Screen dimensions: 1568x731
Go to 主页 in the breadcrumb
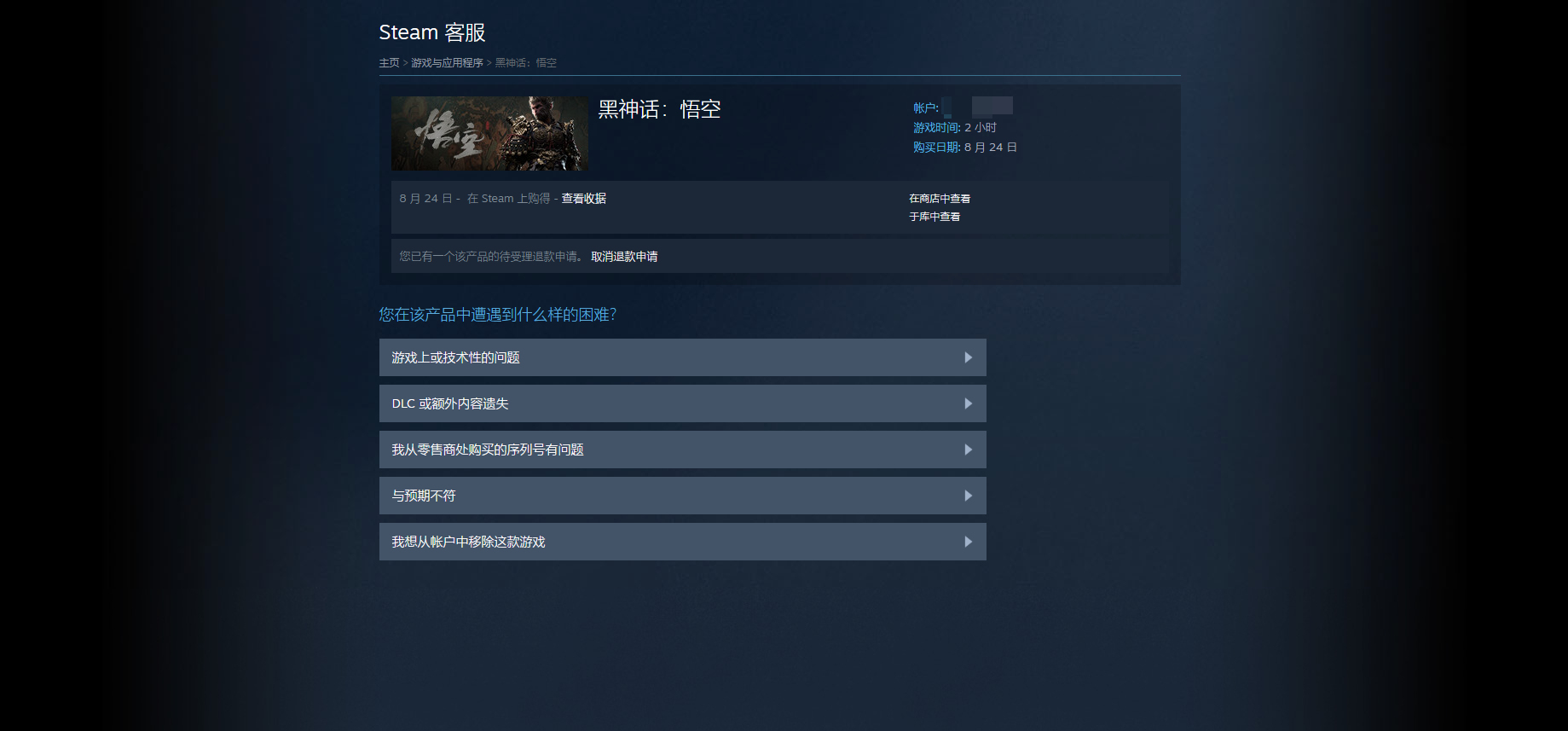click(x=389, y=63)
